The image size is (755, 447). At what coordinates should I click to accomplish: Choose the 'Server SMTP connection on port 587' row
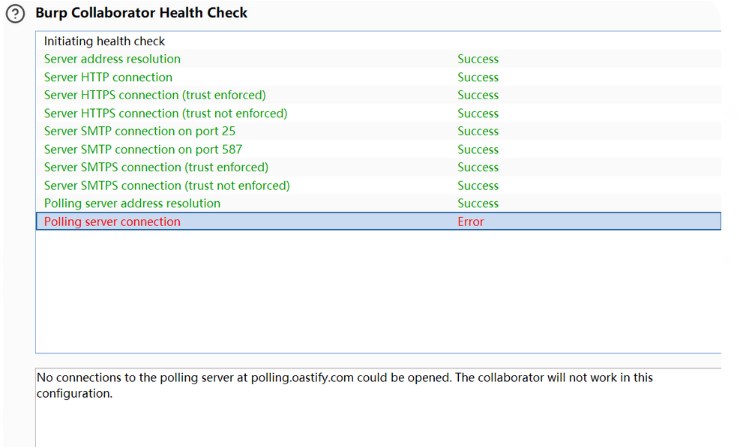(143, 149)
